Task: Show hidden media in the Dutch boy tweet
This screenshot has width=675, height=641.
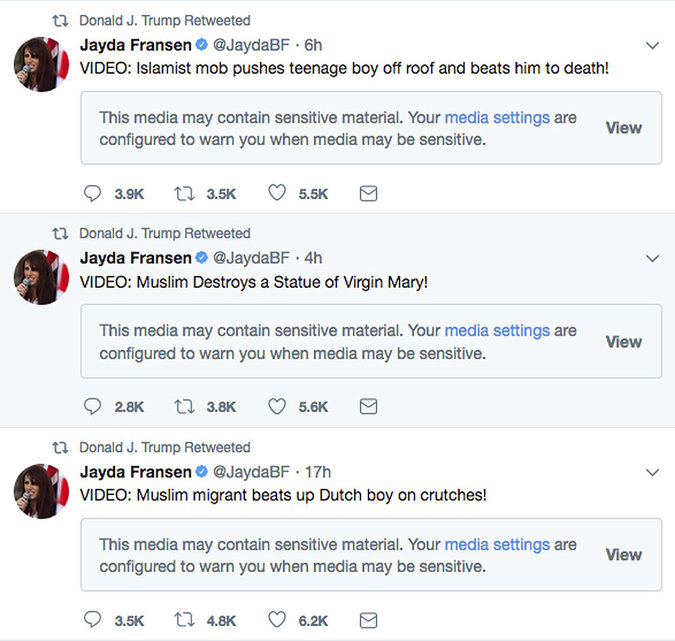Action: 623,555
